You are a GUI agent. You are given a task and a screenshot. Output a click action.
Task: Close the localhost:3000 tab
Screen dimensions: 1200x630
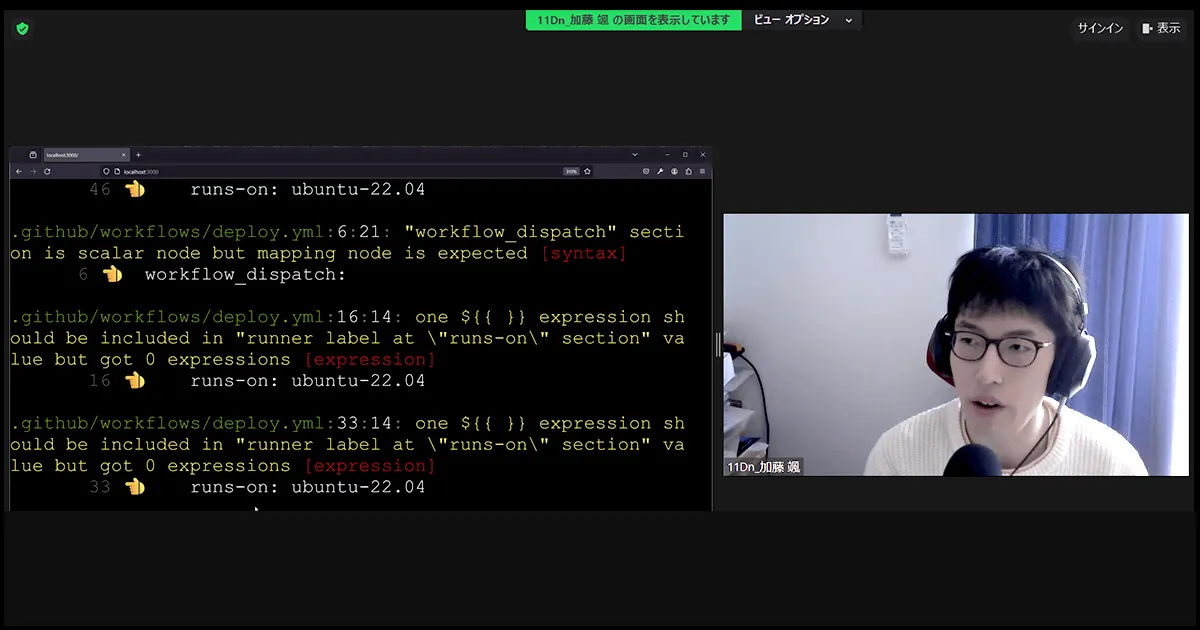[124, 155]
